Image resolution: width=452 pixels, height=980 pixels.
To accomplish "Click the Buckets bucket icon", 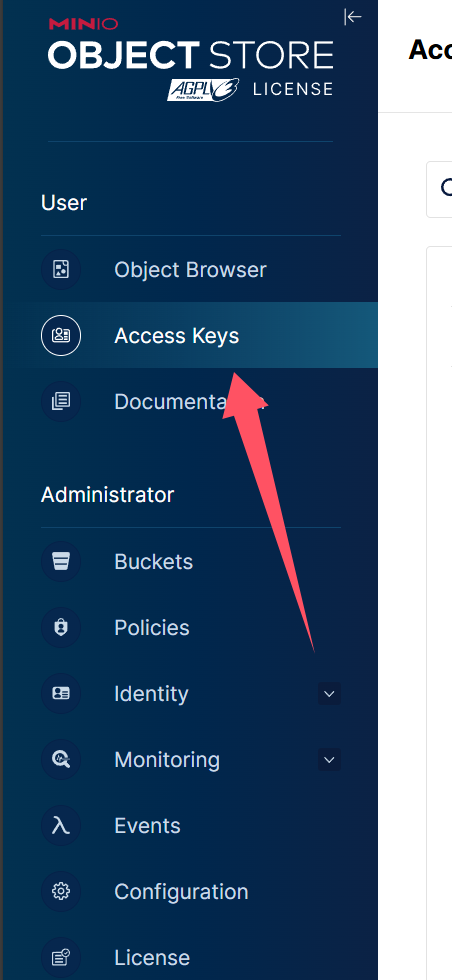I will [61, 561].
